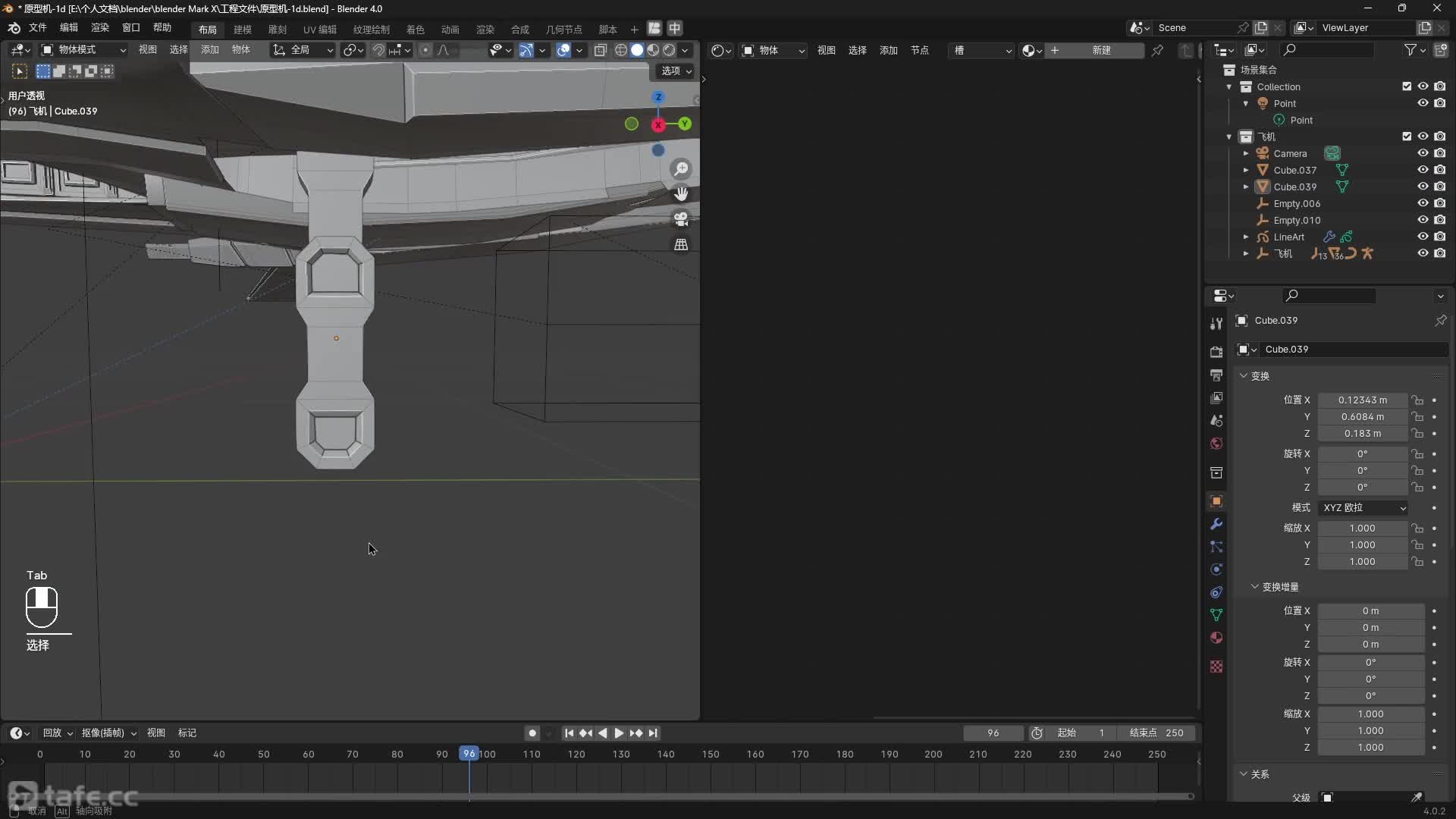Image resolution: width=1456 pixels, height=819 pixels.
Task: Open the Object properties tab (orange square)
Action: coord(1216,501)
